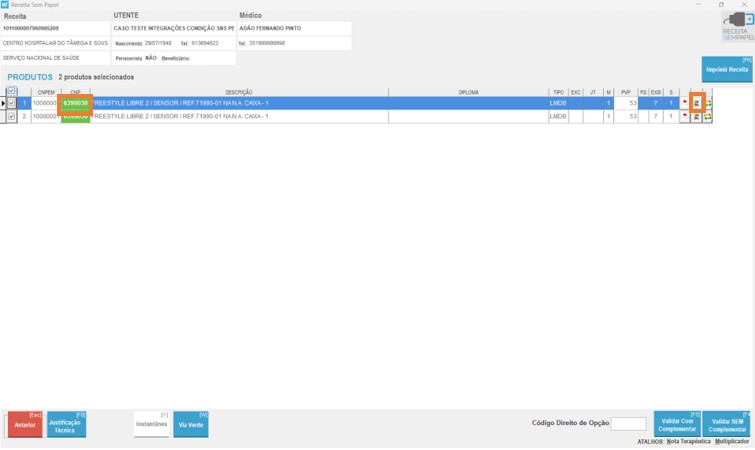This screenshot has height=450, width=755.
Task: Click the TIPO column header
Action: [559, 92]
